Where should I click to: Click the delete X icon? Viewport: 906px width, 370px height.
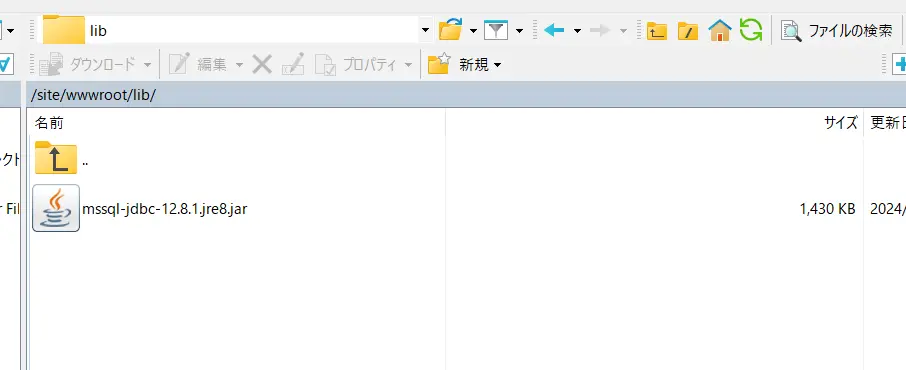pos(262,64)
